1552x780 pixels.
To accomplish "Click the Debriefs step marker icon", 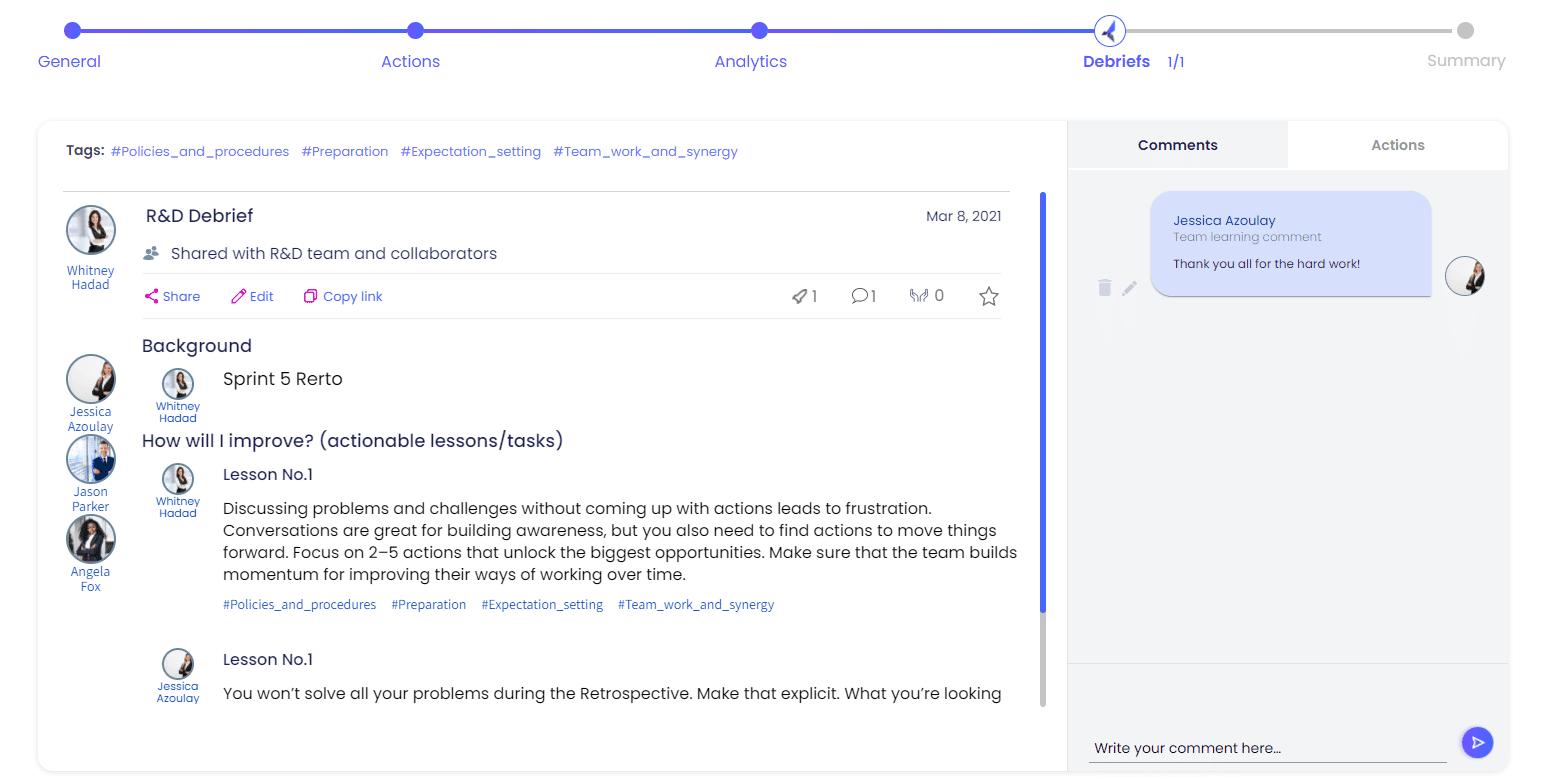I will click(1109, 31).
